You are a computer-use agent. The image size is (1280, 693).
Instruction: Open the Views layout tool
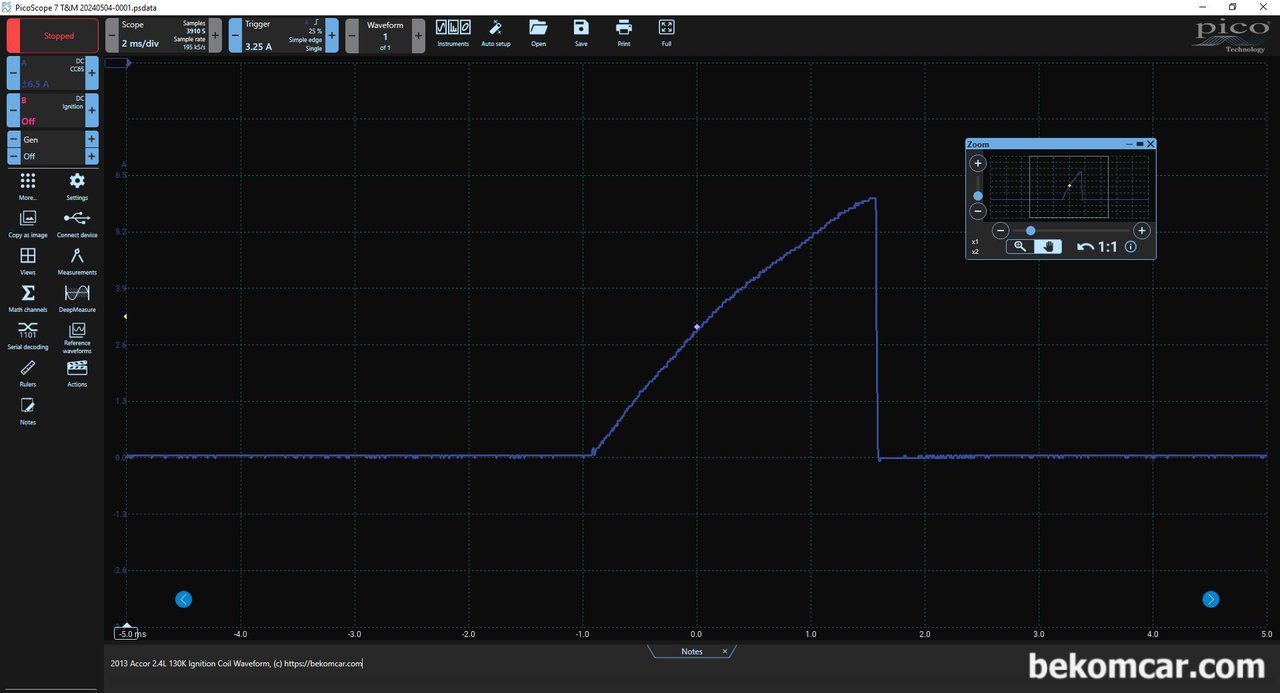coord(28,261)
